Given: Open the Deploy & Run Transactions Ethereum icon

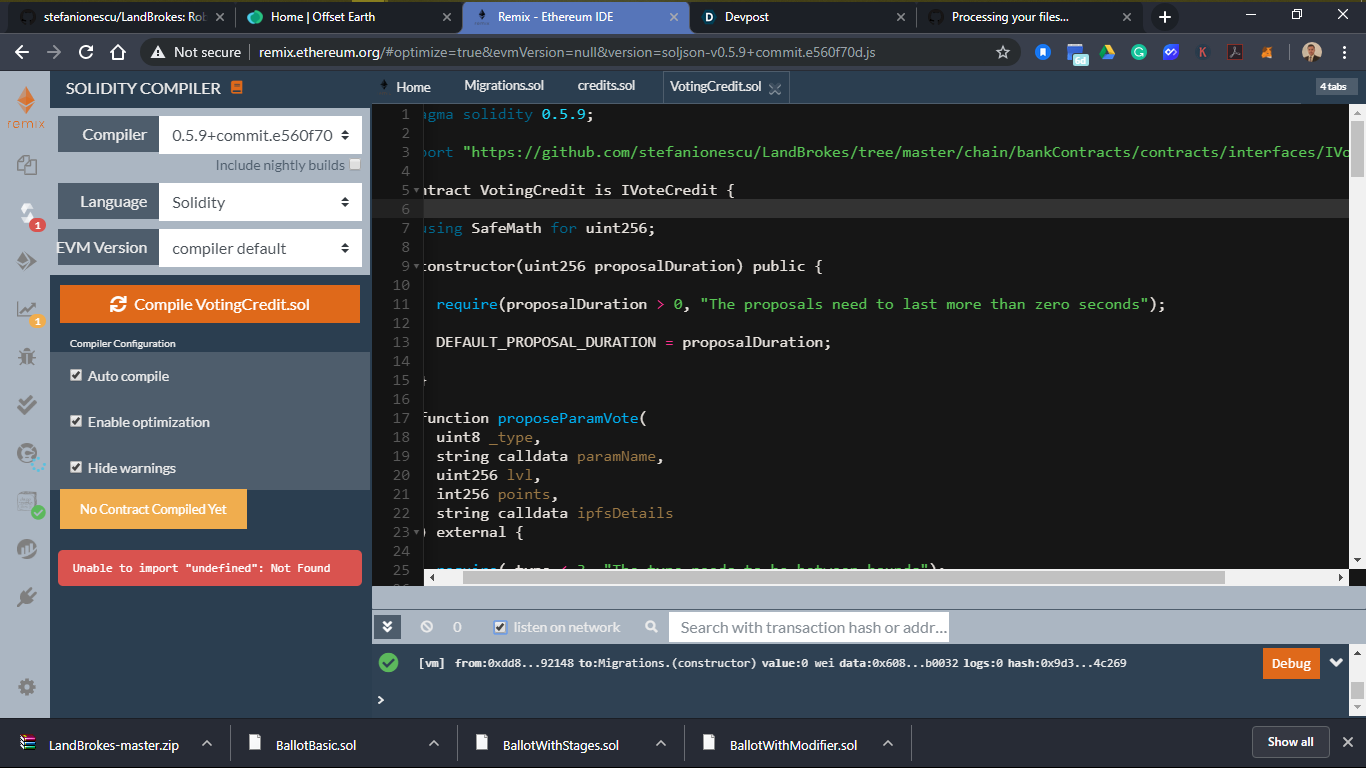Looking at the screenshot, I should coord(27,261).
